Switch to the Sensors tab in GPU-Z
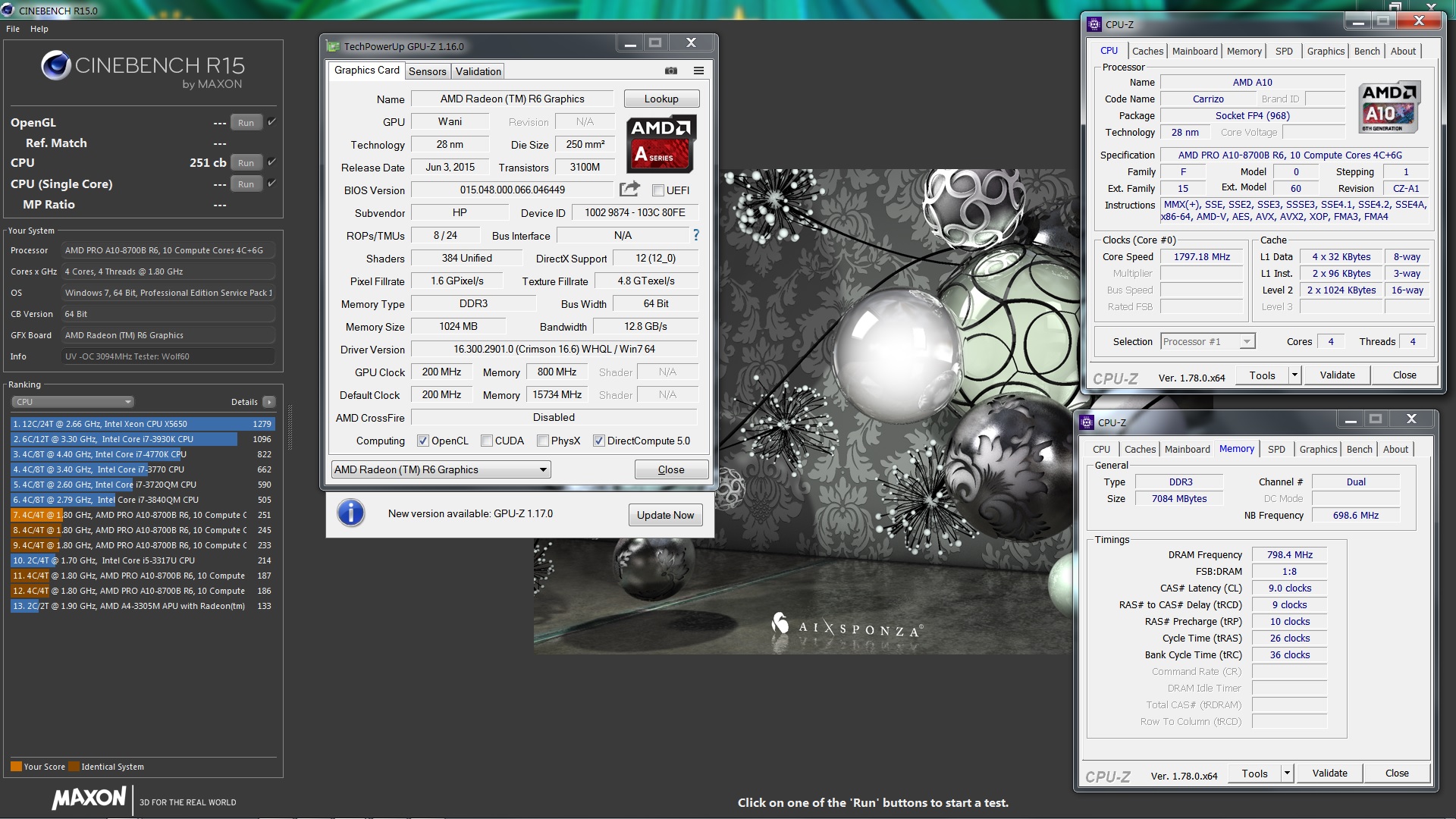The image size is (1456, 819). (428, 71)
